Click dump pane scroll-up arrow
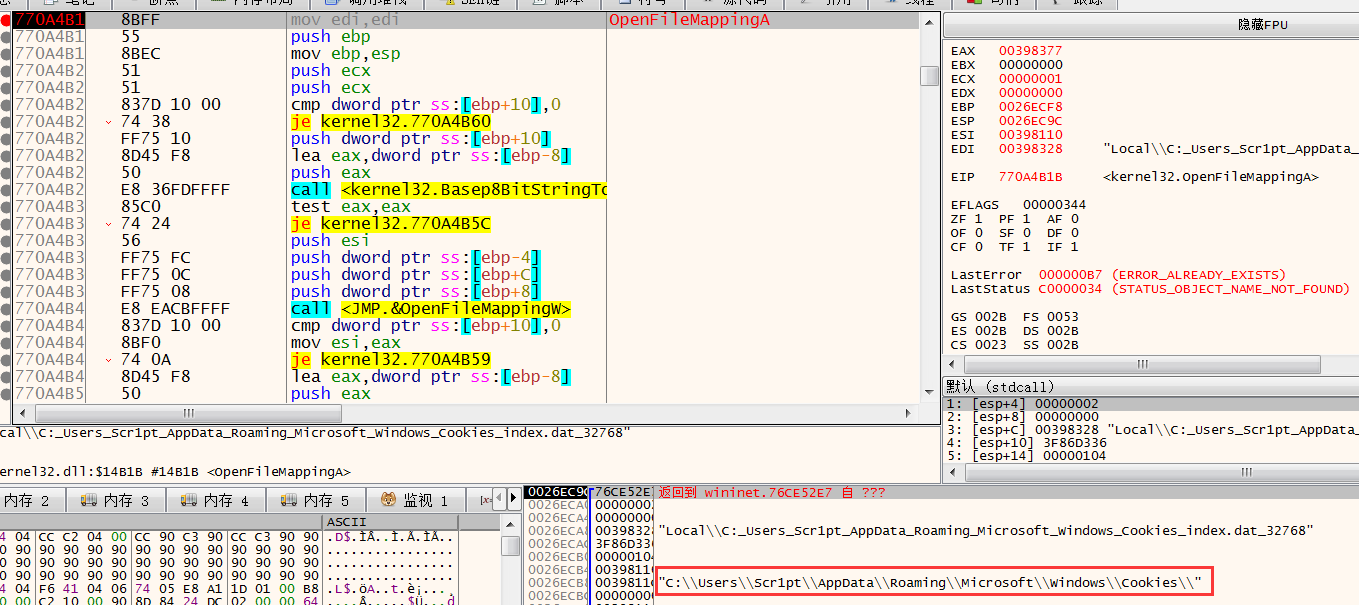1359x605 pixels. 511,523
